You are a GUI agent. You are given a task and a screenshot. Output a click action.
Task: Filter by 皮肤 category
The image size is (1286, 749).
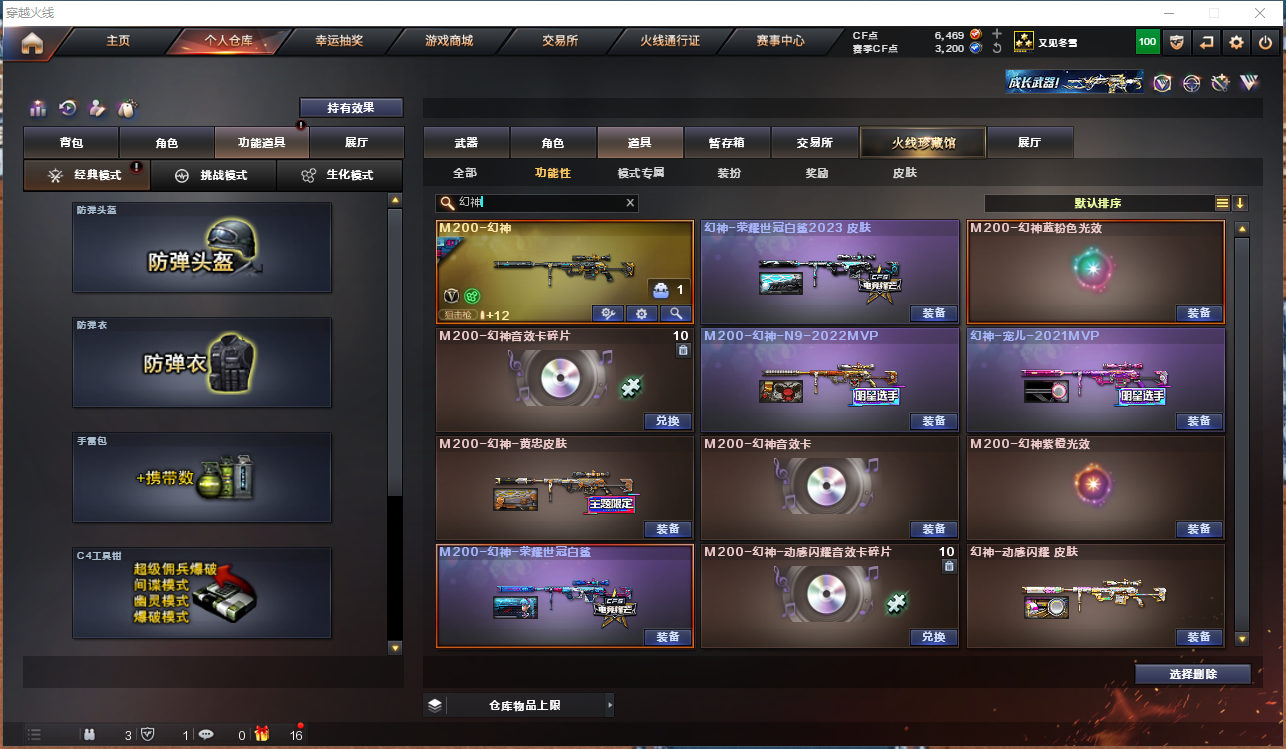[x=905, y=173]
